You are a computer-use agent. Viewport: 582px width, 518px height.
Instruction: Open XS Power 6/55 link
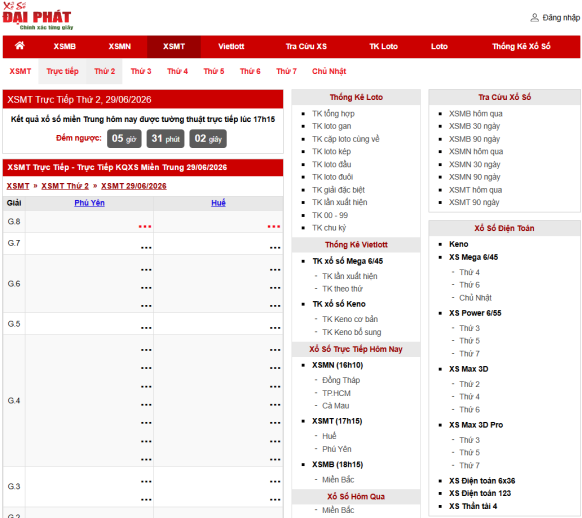click(x=475, y=313)
